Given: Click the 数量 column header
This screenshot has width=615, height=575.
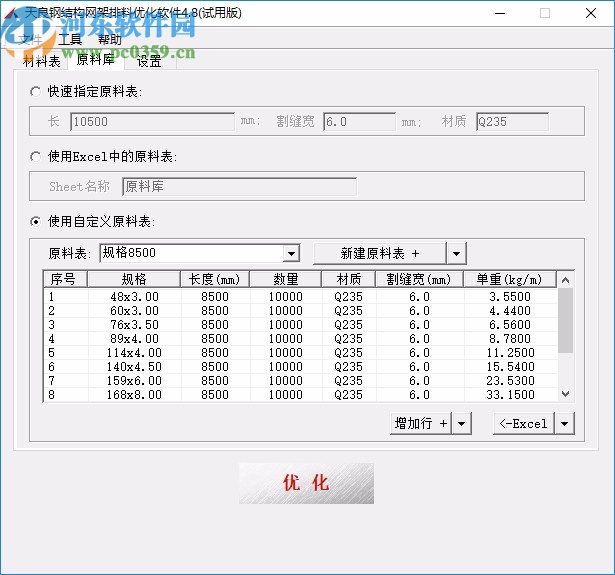Looking at the screenshot, I should (x=286, y=279).
